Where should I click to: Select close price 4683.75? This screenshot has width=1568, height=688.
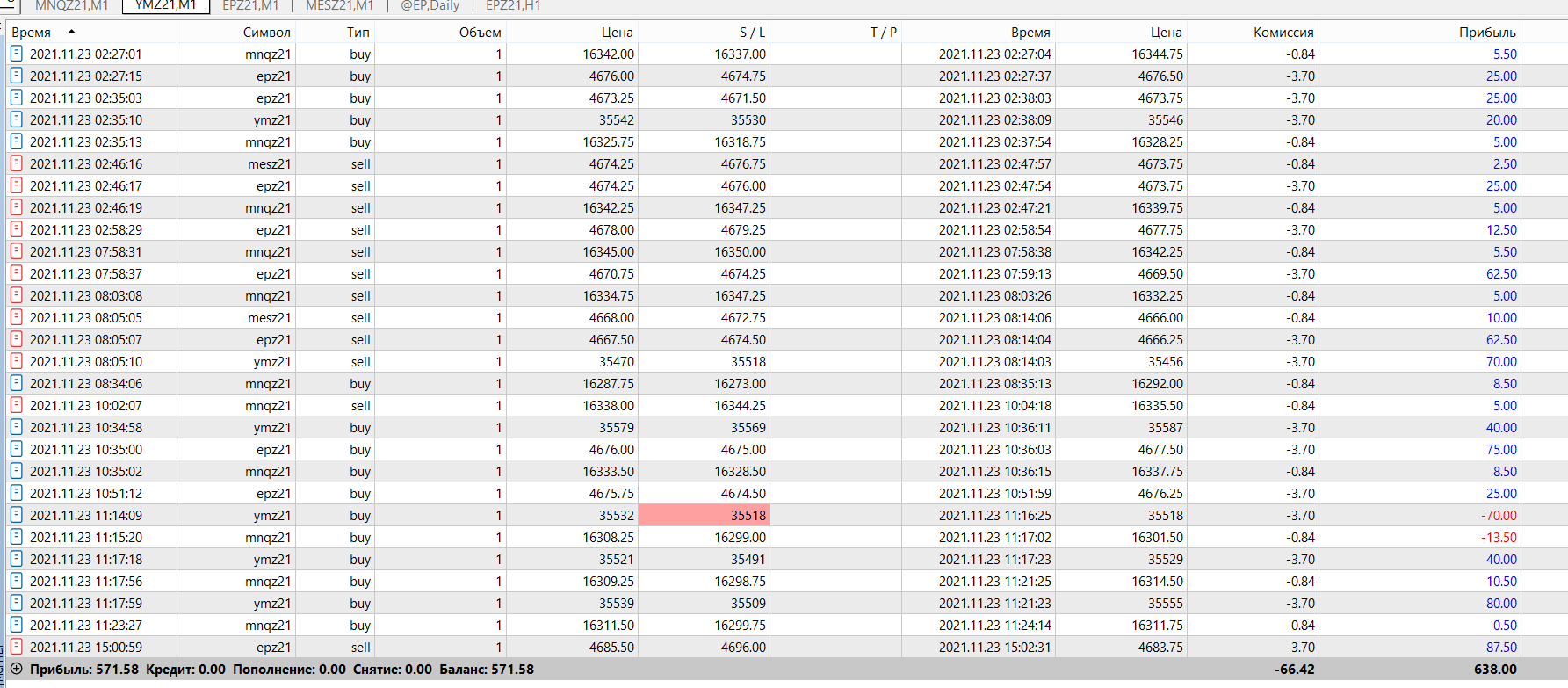click(x=1160, y=648)
